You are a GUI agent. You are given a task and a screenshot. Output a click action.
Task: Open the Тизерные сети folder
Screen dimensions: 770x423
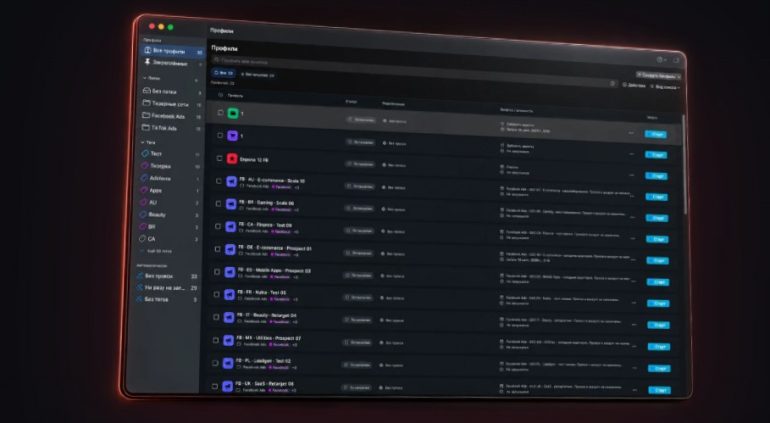(172, 104)
